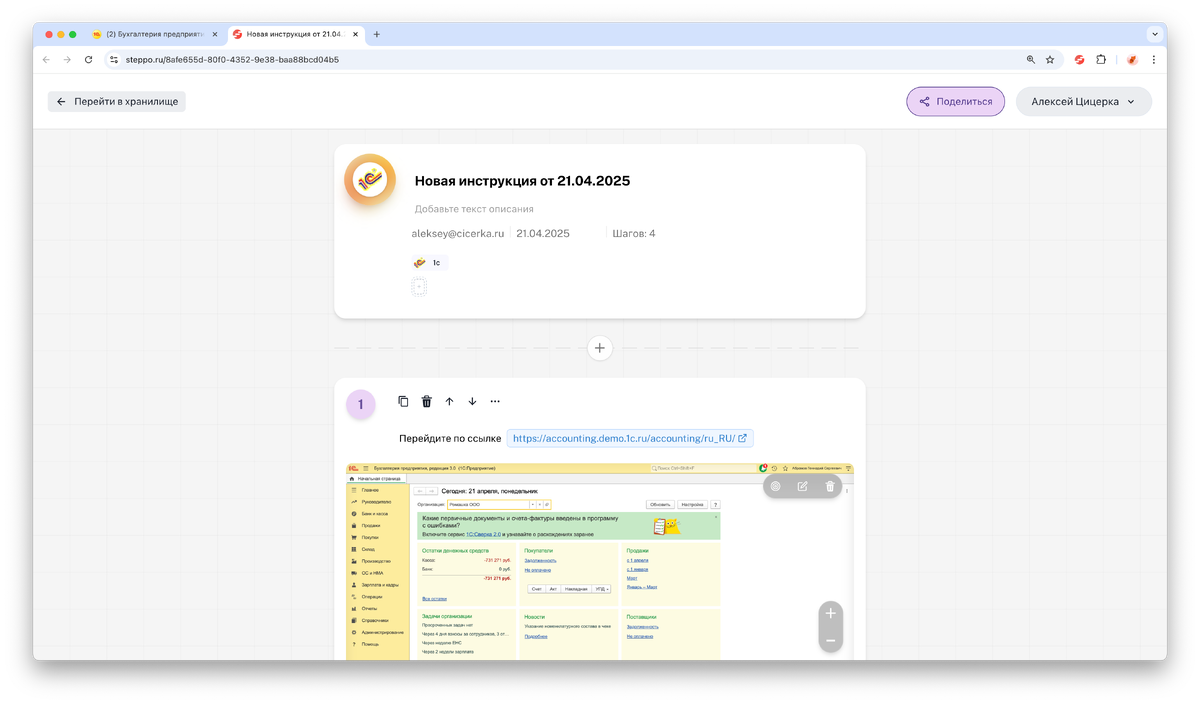Click Перейти в хранилище button
The width and height of the screenshot is (1200, 704).
click(x=117, y=101)
